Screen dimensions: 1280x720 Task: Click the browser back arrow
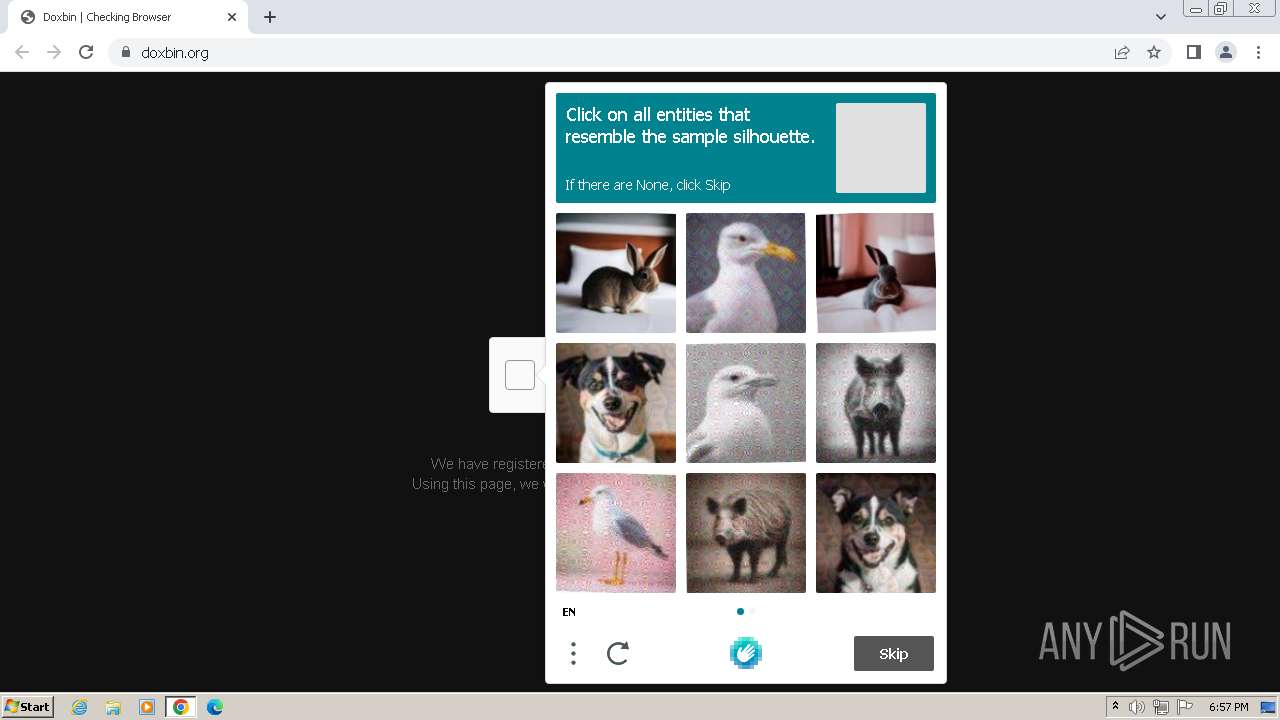tap(22, 52)
